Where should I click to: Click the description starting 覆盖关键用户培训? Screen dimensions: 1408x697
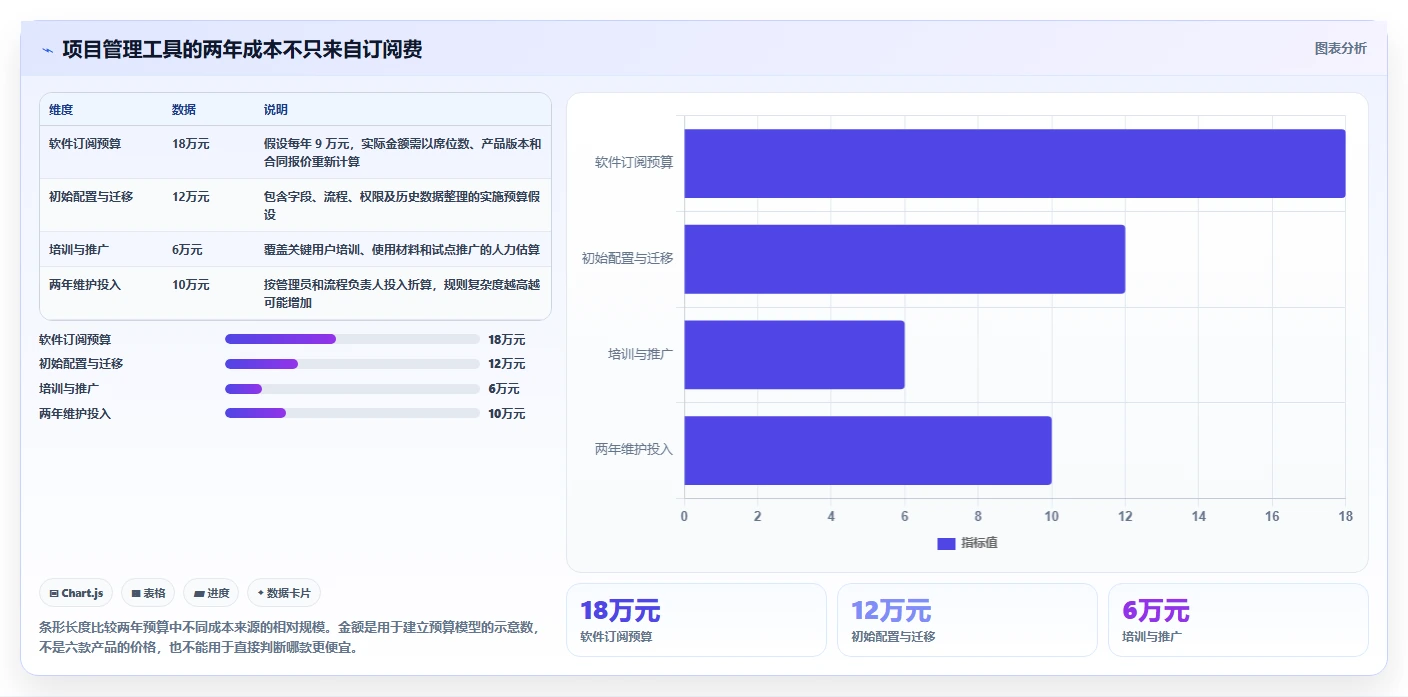pyautogui.click(x=402, y=249)
